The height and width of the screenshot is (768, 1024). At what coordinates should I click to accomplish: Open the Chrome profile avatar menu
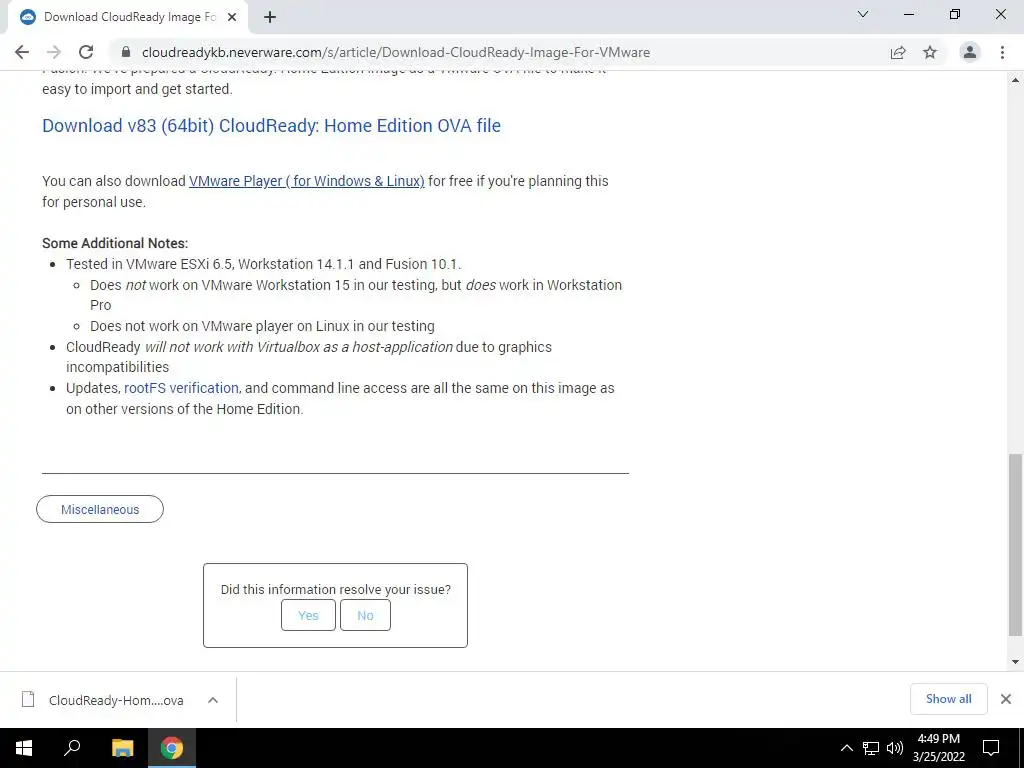[970, 52]
